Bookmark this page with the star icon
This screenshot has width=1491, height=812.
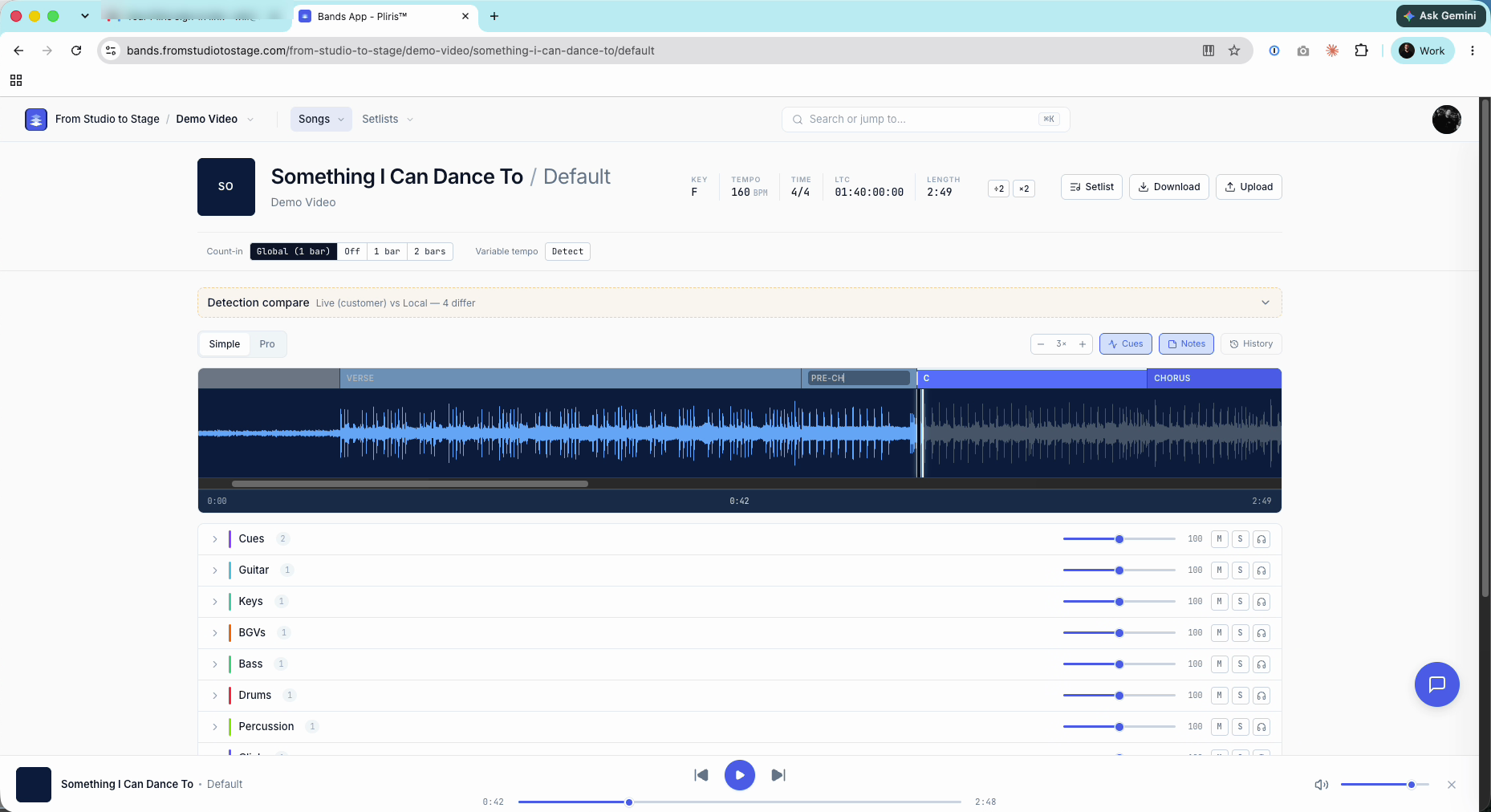click(x=1234, y=51)
